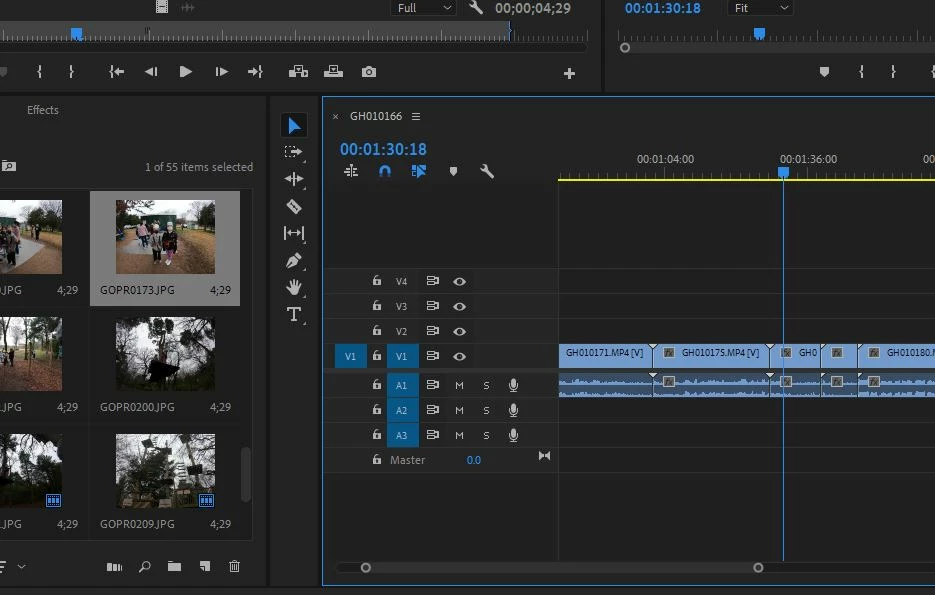This screenshot has height=595, width=935.
Task: Select the Pen tool
Action: [x=293, y=261]
